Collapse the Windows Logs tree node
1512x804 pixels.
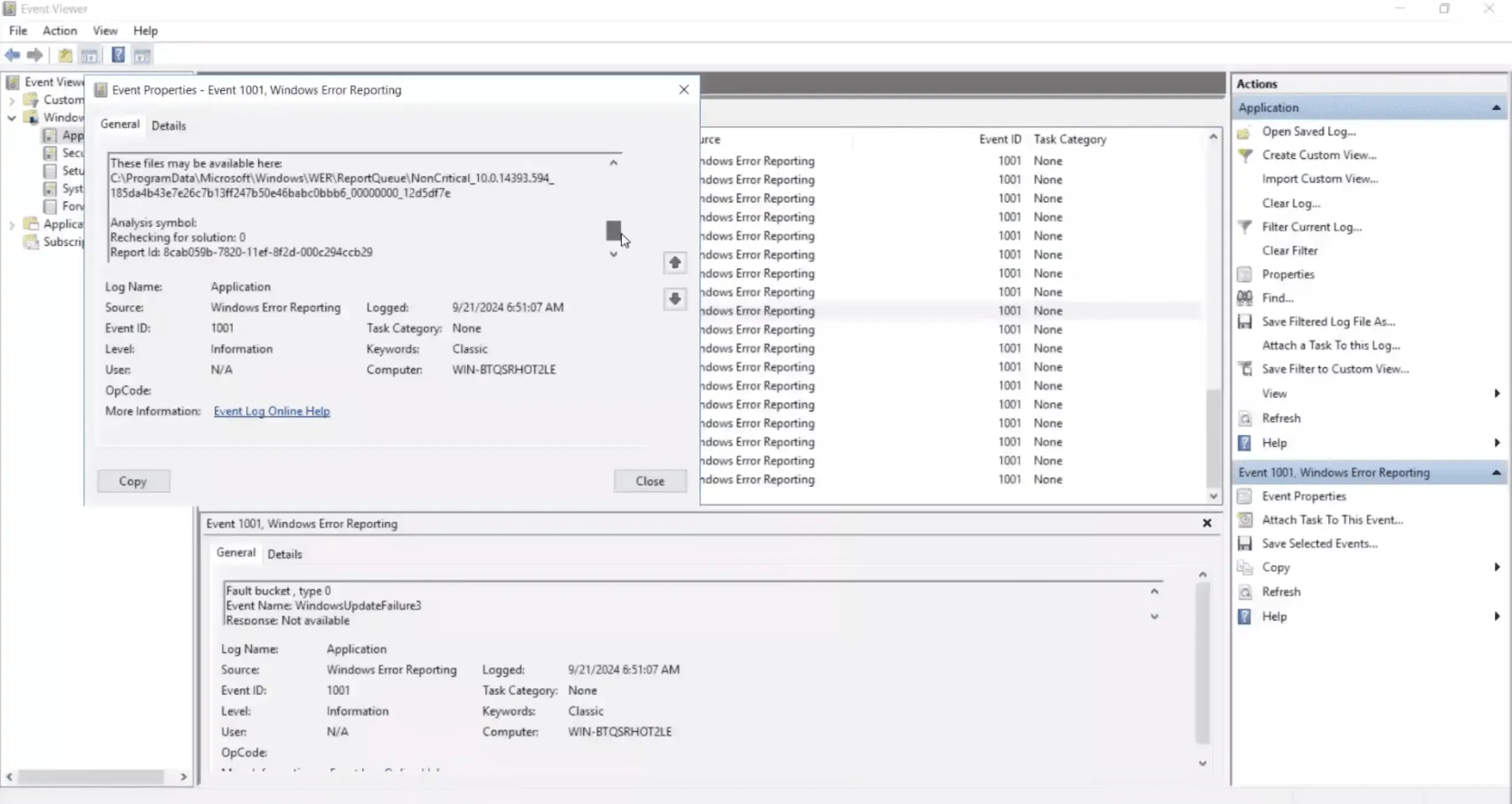(x=11, y=118)
